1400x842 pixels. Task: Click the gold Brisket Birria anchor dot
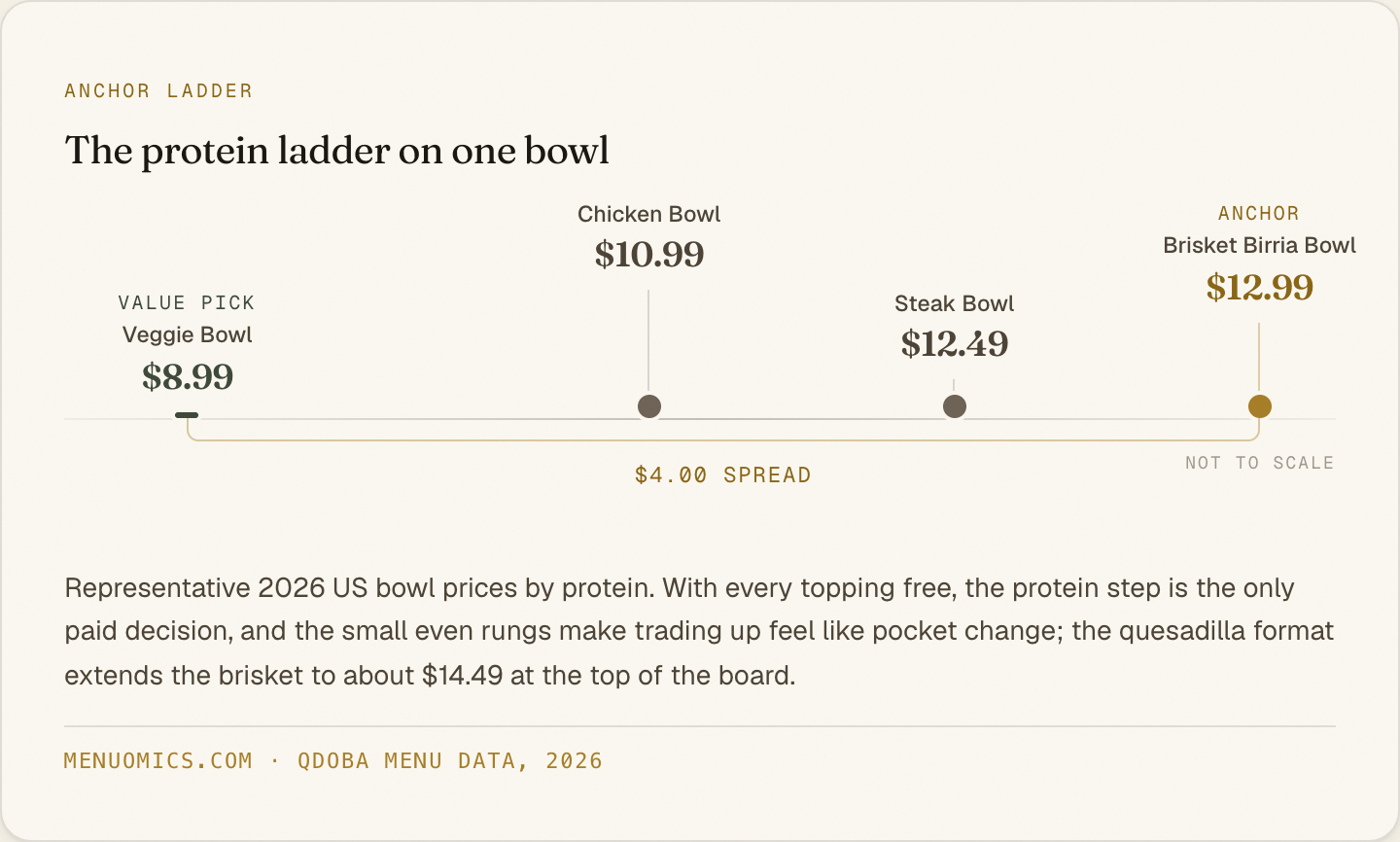pyautogui.click(x=1260, y=406)
